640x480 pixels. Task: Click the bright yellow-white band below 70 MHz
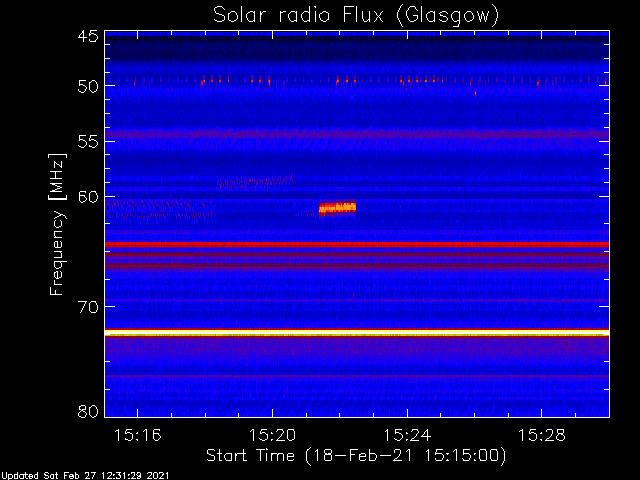coord(357,333)
